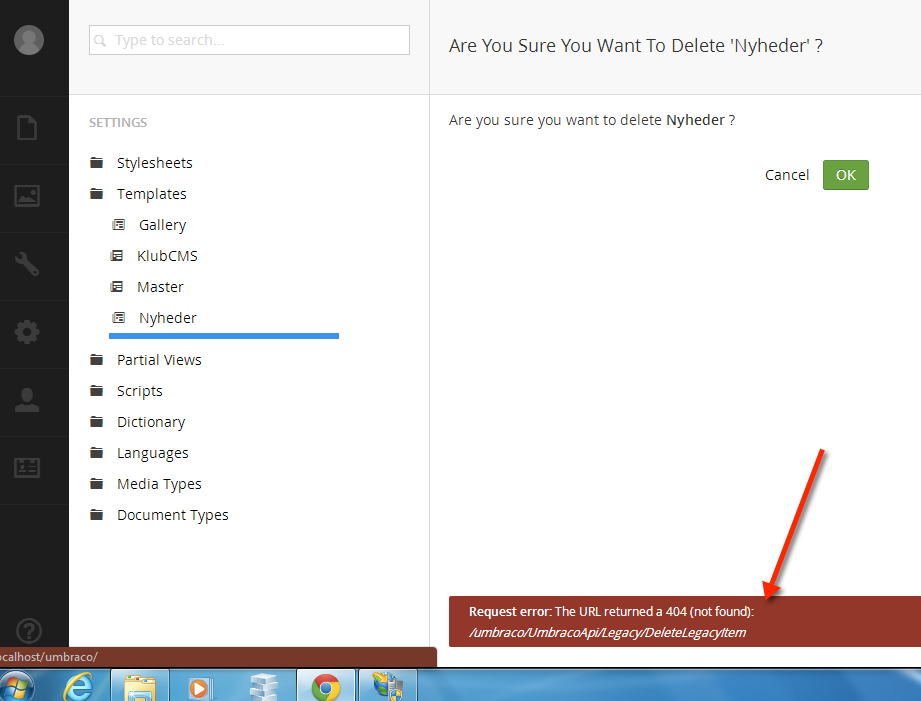Image resolution: width=921 pixels, height=701 pixels.
Task: Select the Gallery template
Action: [163, 225]
